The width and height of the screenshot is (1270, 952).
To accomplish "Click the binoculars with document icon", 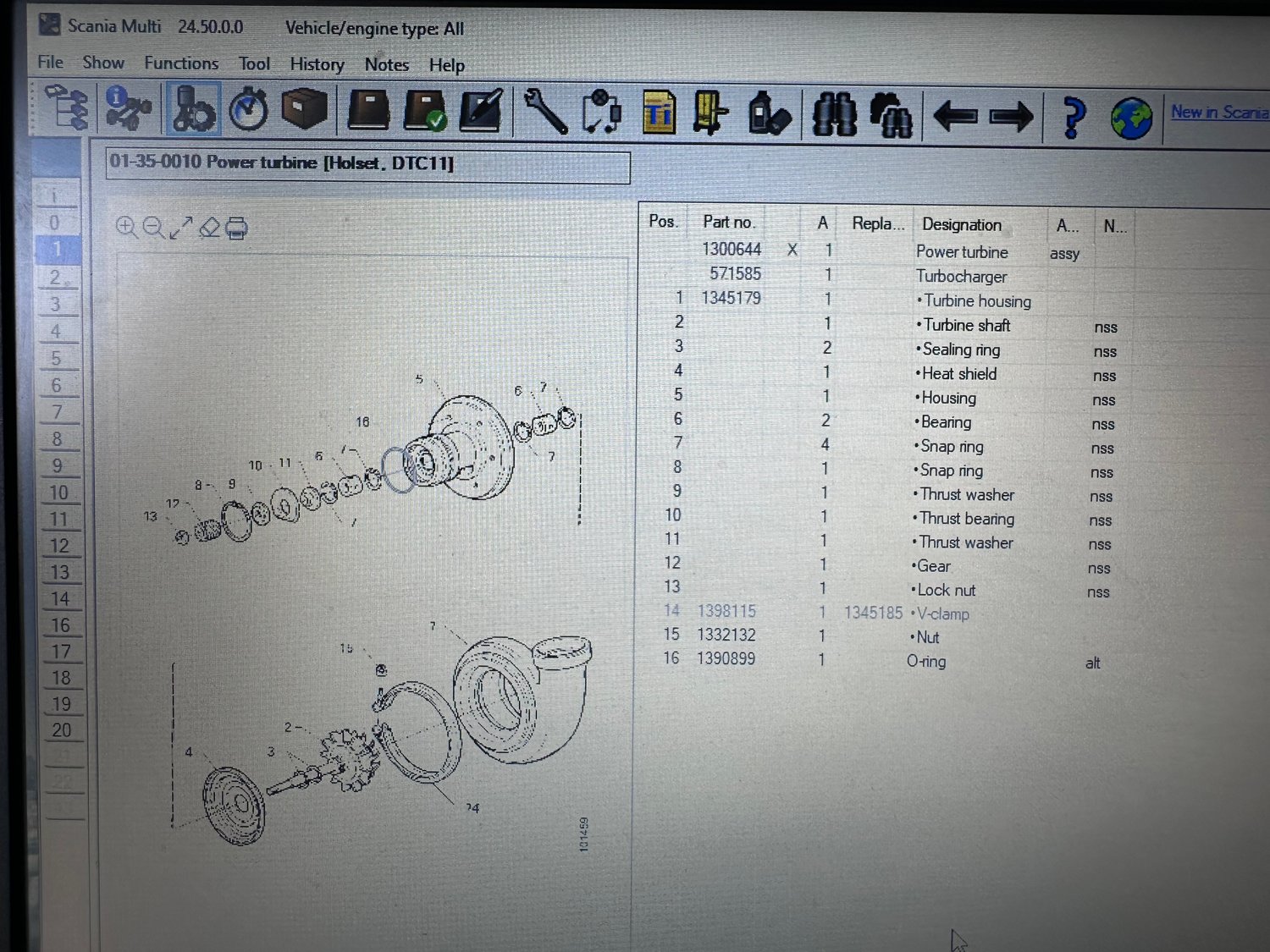I will point(891,116).
